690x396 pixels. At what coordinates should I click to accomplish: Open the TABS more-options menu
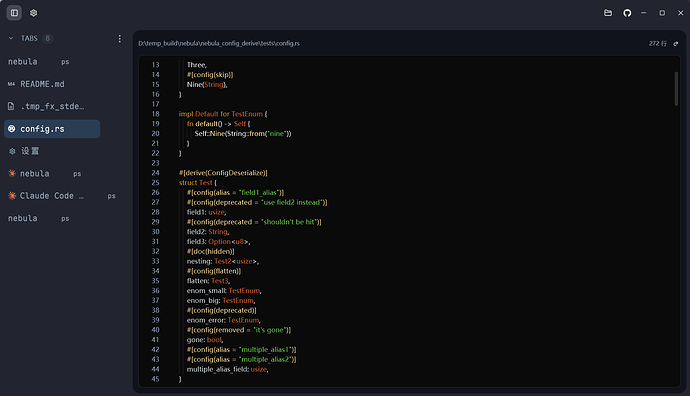(x=120, y=39)
